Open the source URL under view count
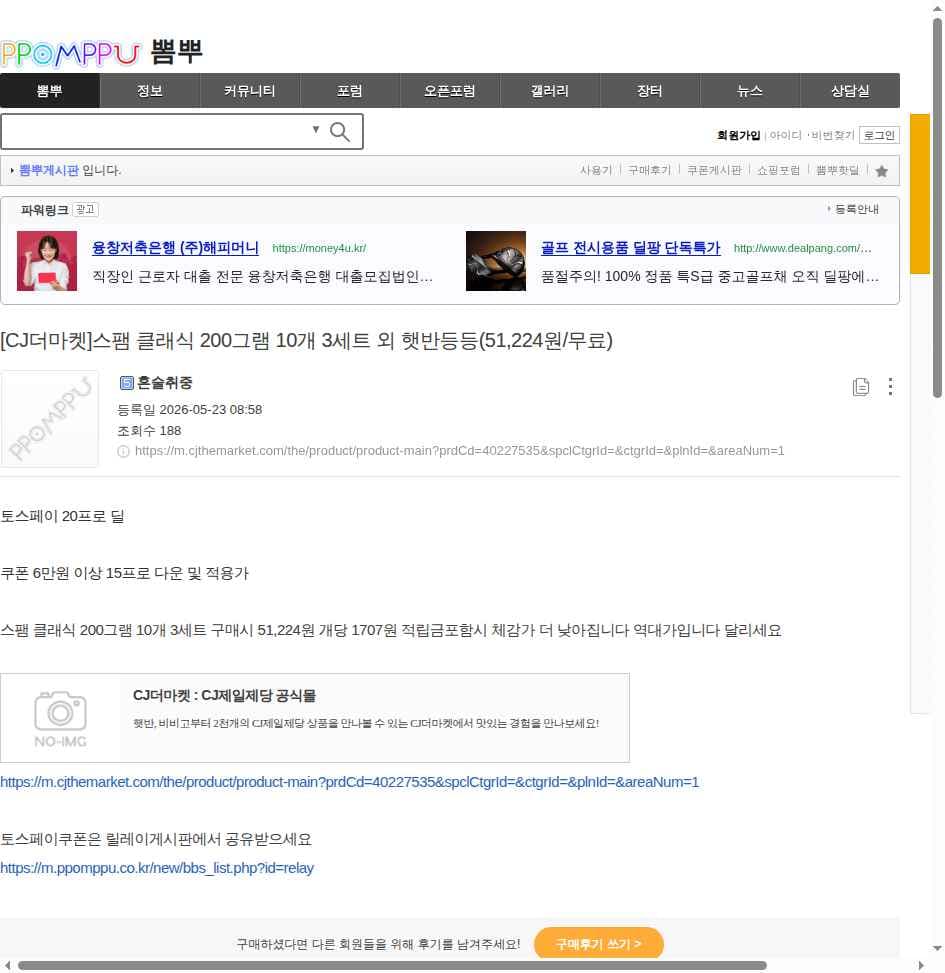Image resolution: width=945 pixels, height=973 pixels. pyautogui.click(x=459, y=451)
